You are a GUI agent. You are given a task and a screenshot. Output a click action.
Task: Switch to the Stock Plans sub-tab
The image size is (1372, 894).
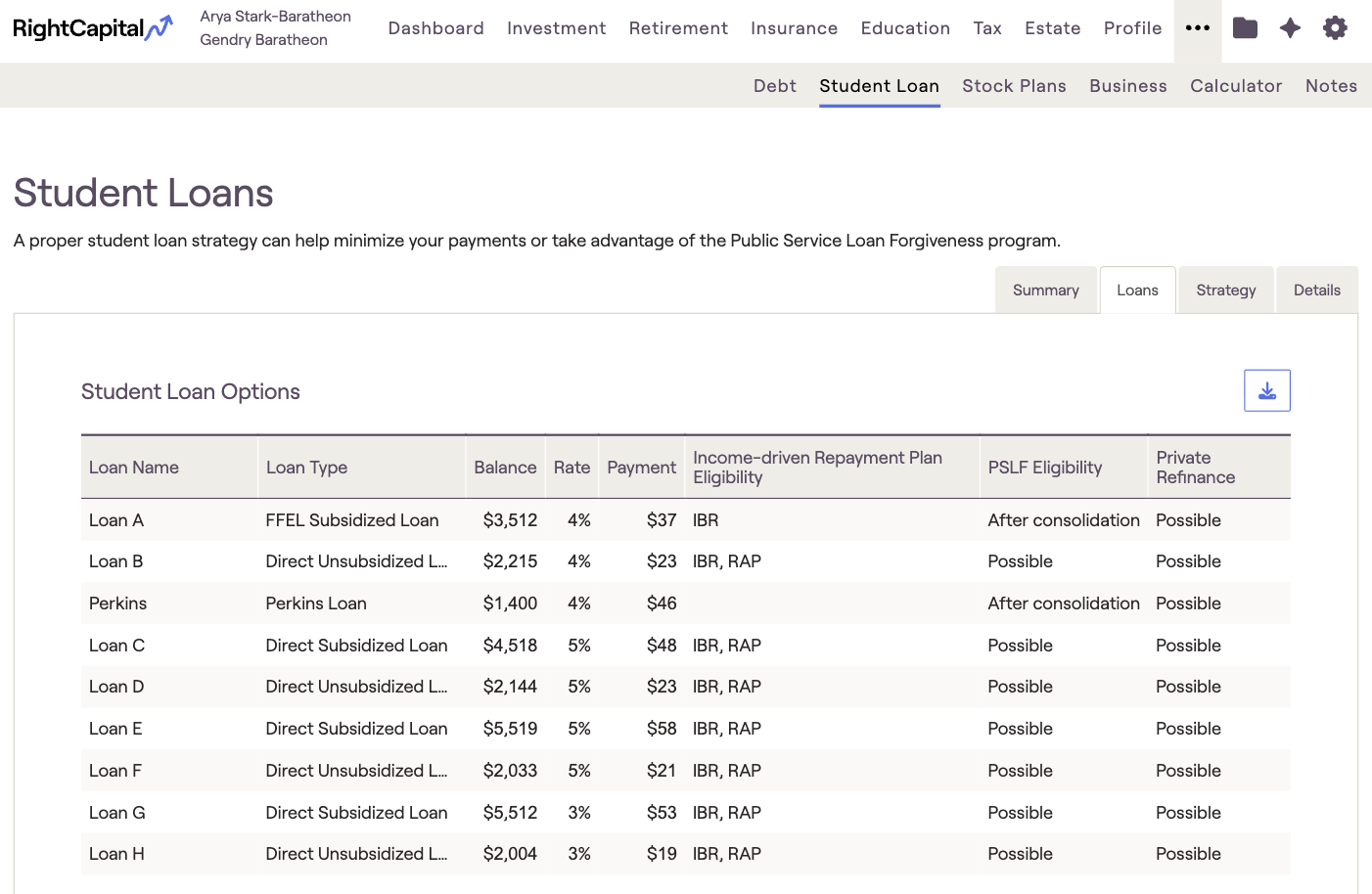[x=1015, y=86]
